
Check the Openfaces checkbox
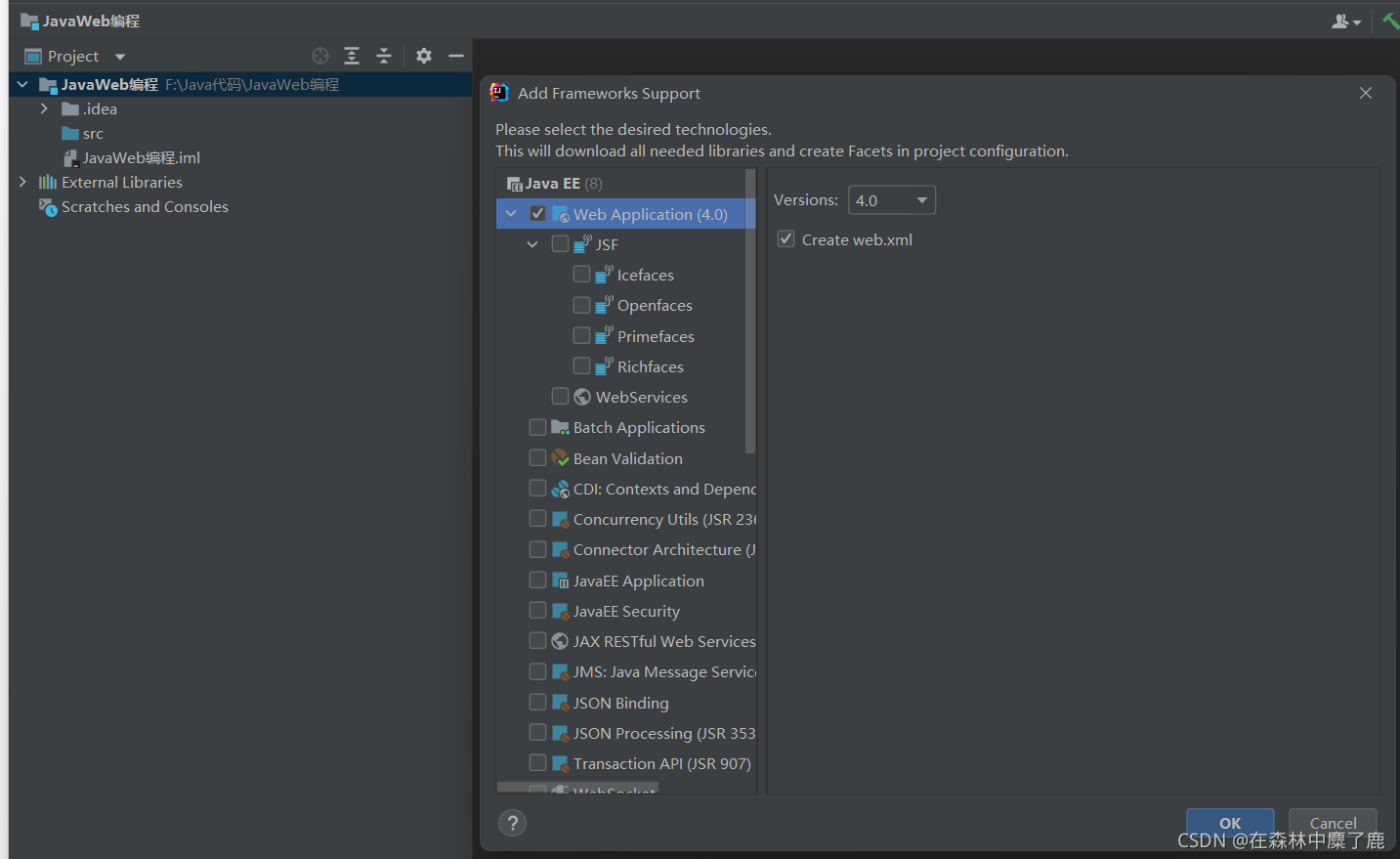(581, 305)
